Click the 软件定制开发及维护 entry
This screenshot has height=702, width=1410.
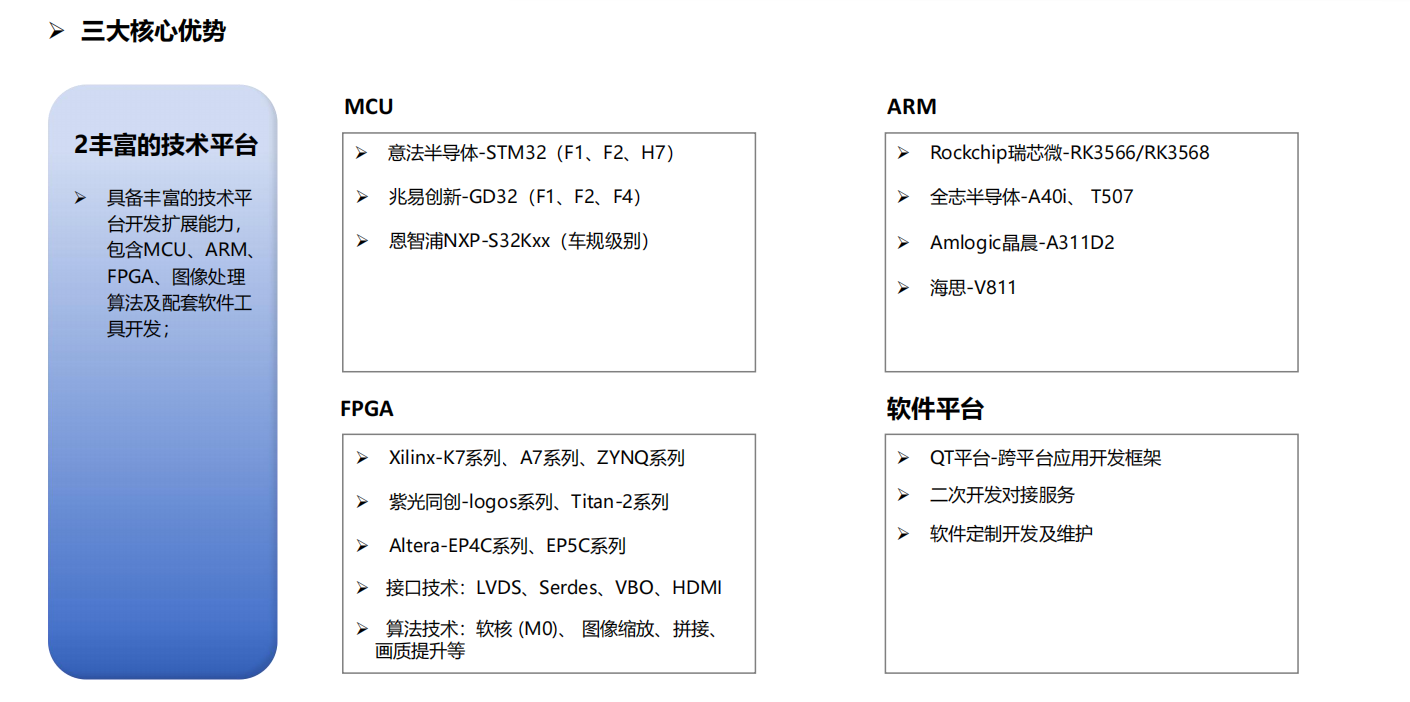pyautogui.click(x=1011, y=533)
